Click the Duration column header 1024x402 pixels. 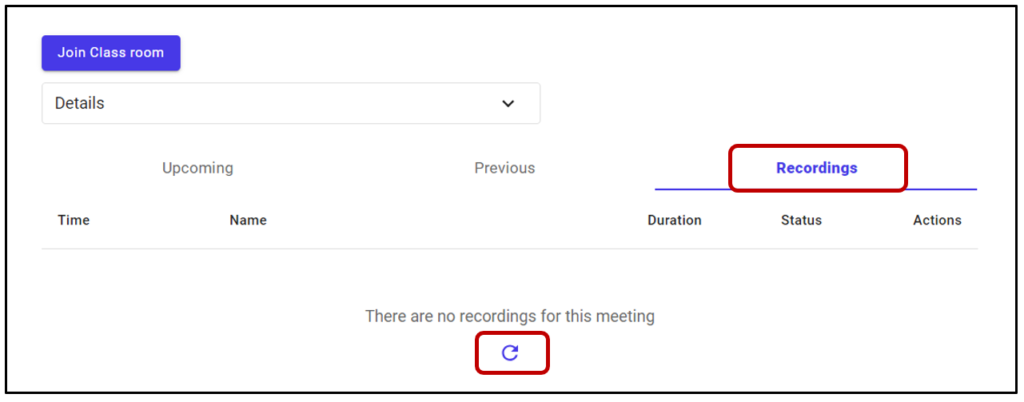pos(674,220)
